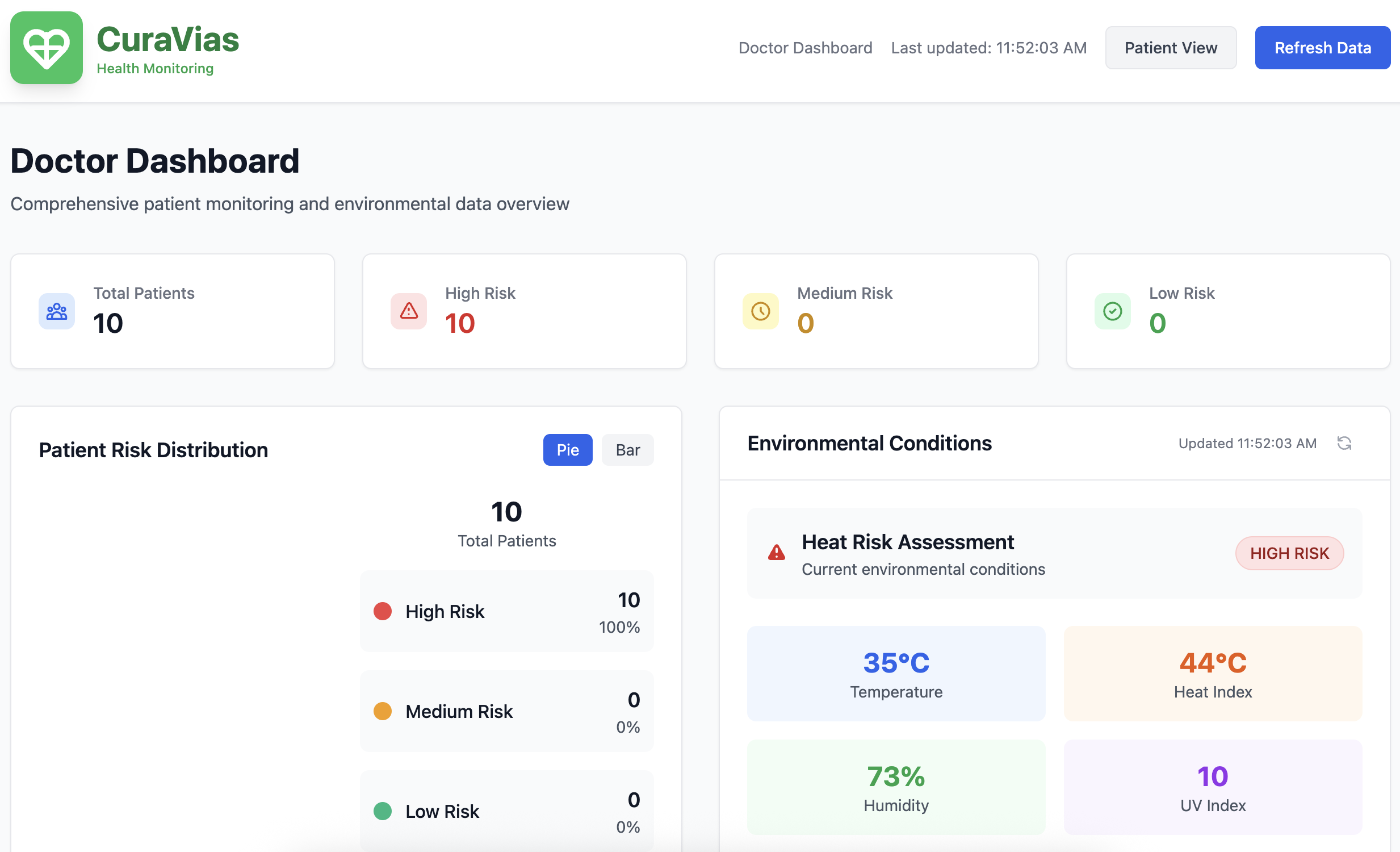This screenshot has width=1400, height=852.
Task: Click the Total Patients people icon
Action: click(x=57, y=311)
